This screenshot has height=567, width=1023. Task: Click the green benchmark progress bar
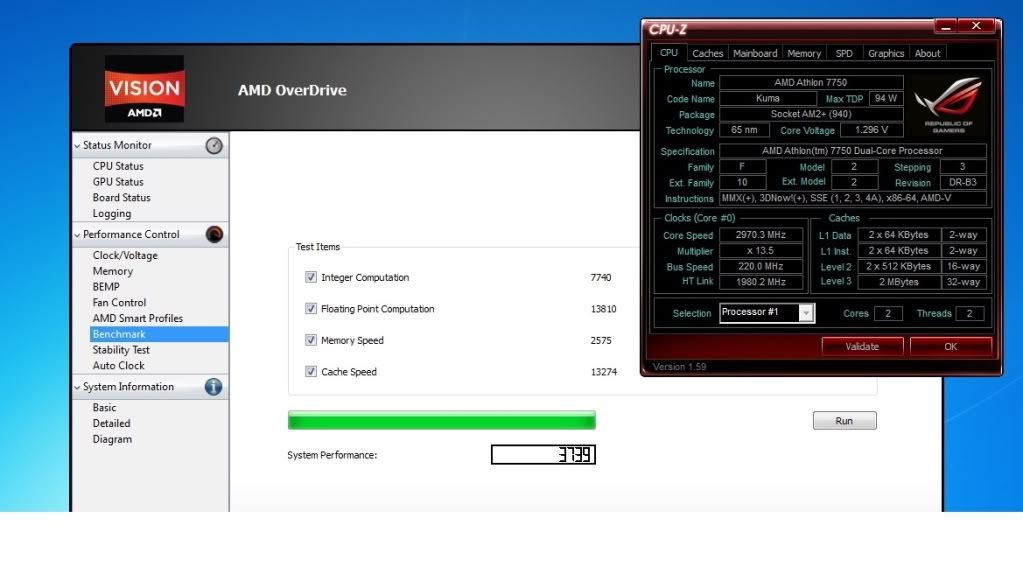point(442,420)
